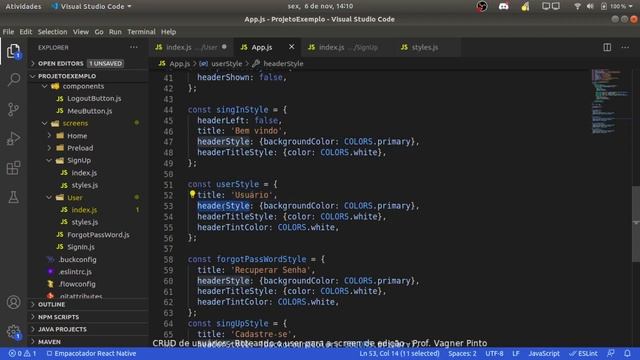Open the Wi-Fi network indicator

click(577, 7)
